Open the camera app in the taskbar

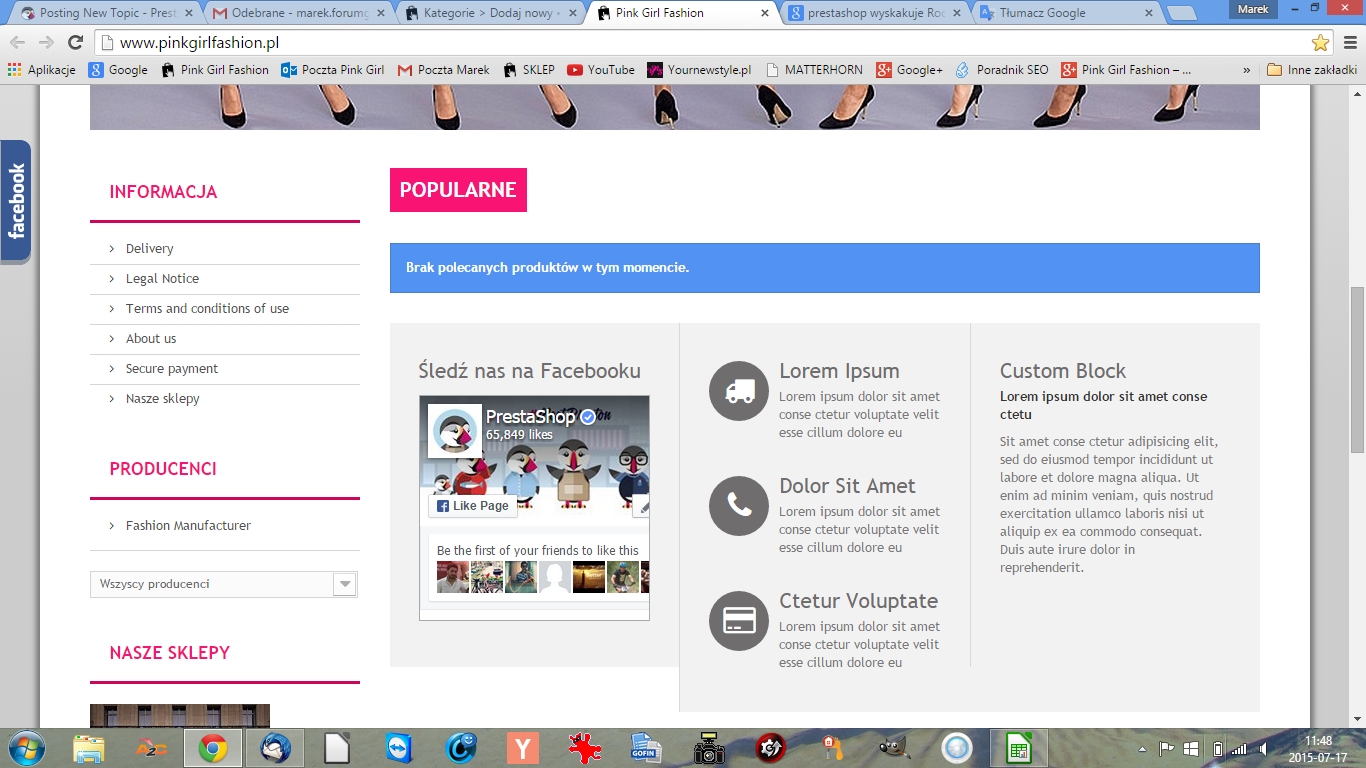point(708,748)
